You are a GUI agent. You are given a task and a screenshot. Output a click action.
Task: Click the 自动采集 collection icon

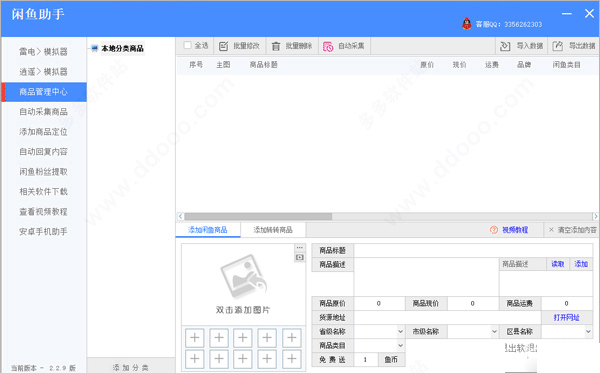coord(328,46)
